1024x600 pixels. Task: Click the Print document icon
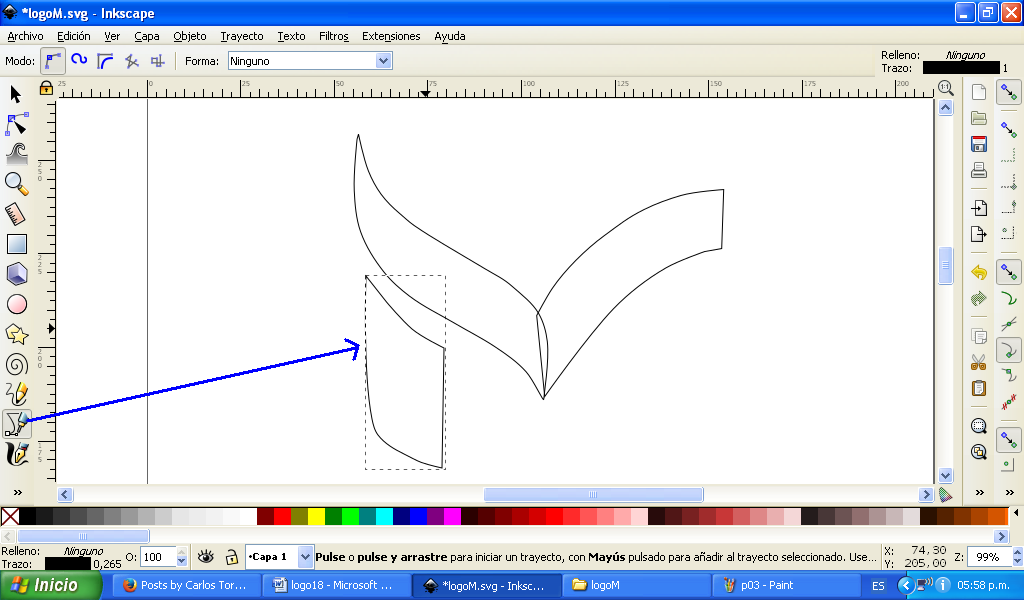pos(978,170)
